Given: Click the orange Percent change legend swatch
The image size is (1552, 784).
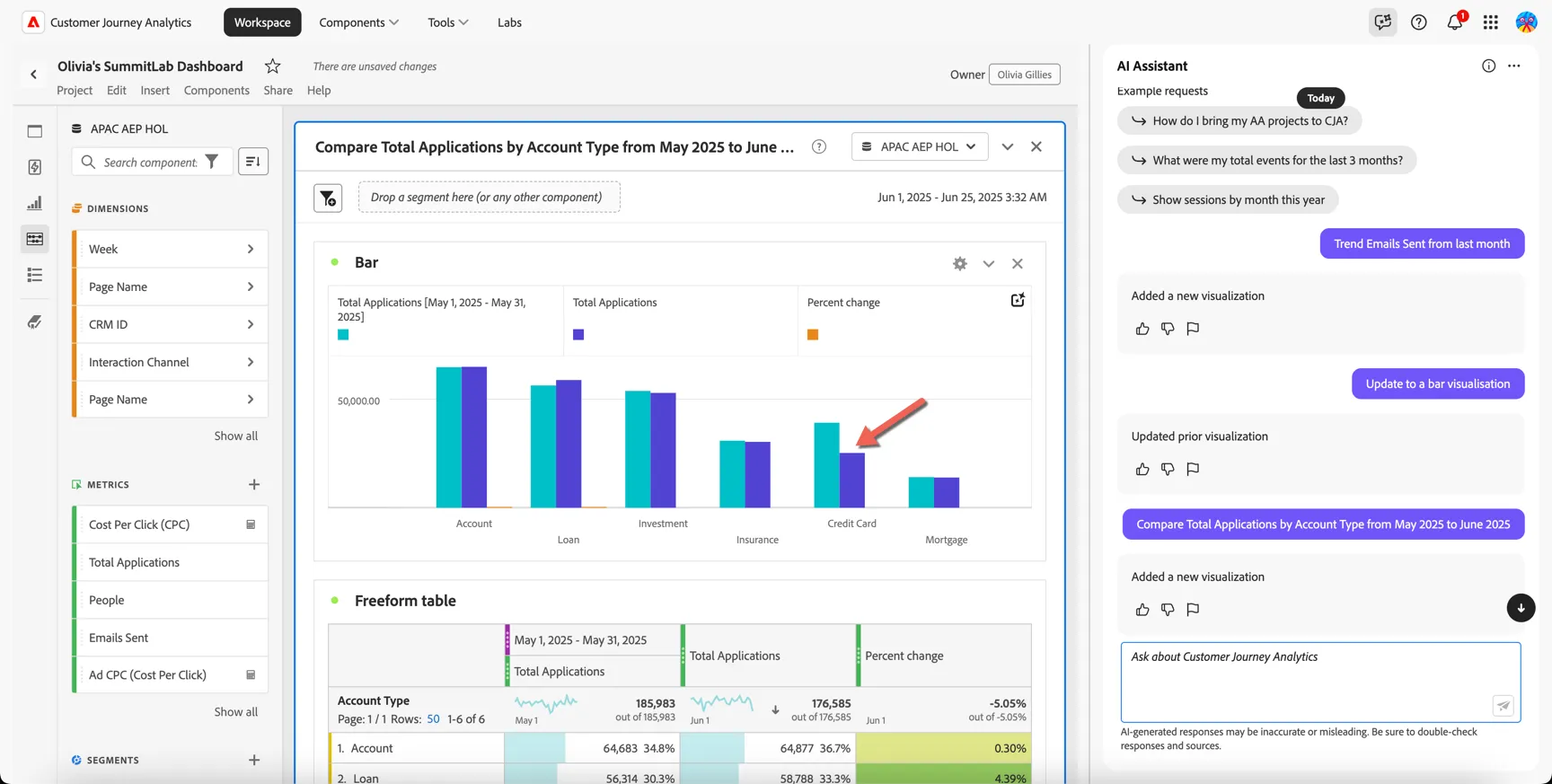Looking at the screenshot, I should point(813,334).
